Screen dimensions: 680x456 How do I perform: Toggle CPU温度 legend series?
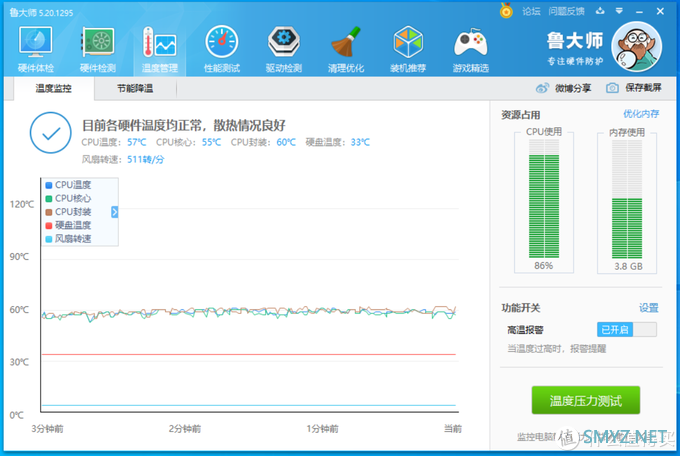[x=69, y=185]
